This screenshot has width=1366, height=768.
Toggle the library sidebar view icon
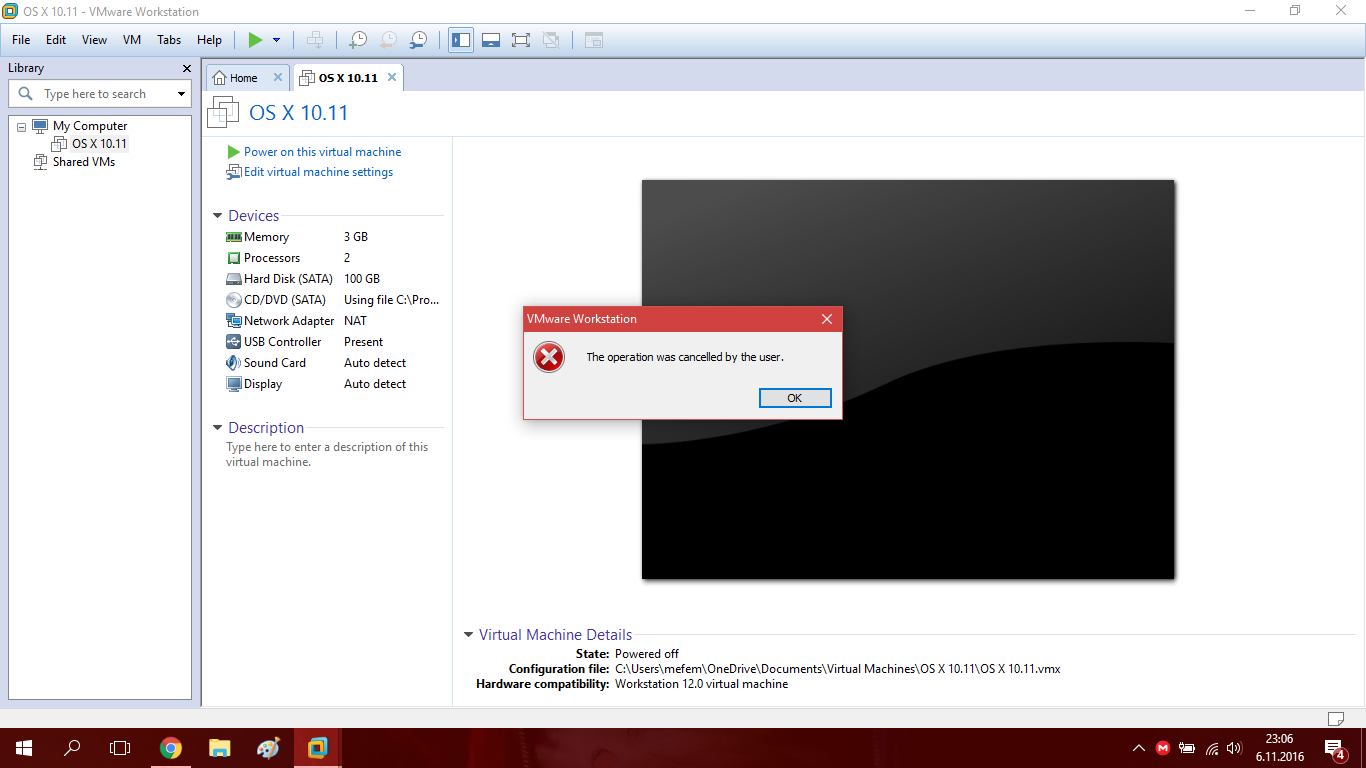461,40
